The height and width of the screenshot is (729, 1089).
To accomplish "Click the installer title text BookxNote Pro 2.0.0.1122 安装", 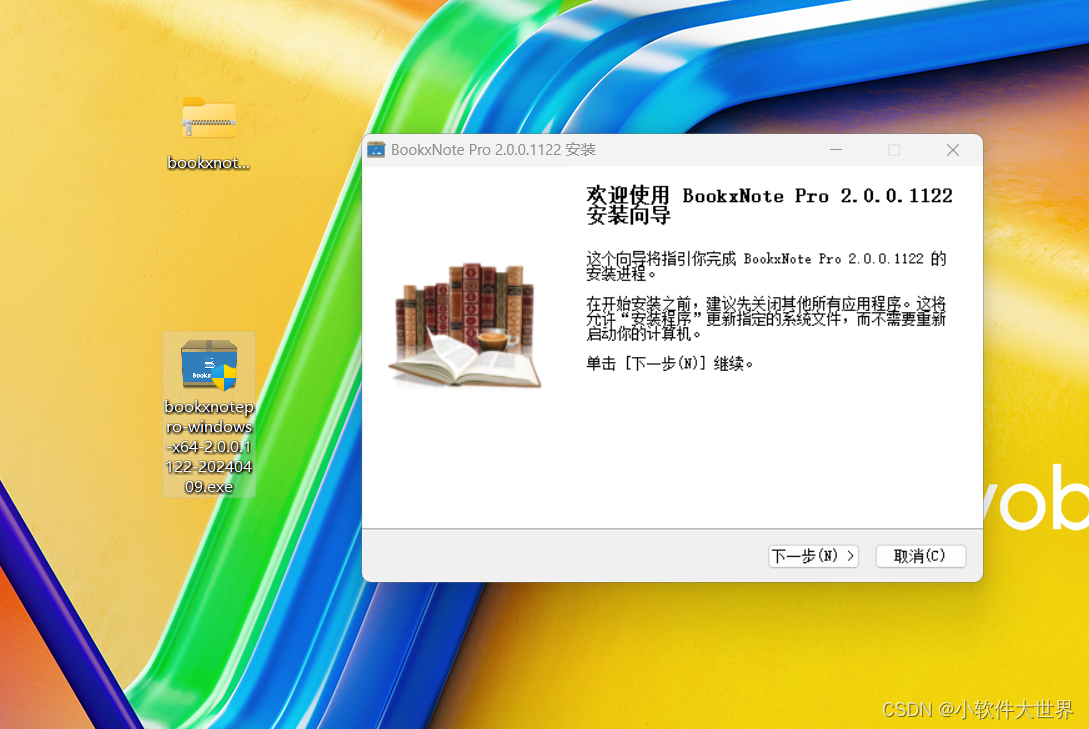I will pos(493,150).
